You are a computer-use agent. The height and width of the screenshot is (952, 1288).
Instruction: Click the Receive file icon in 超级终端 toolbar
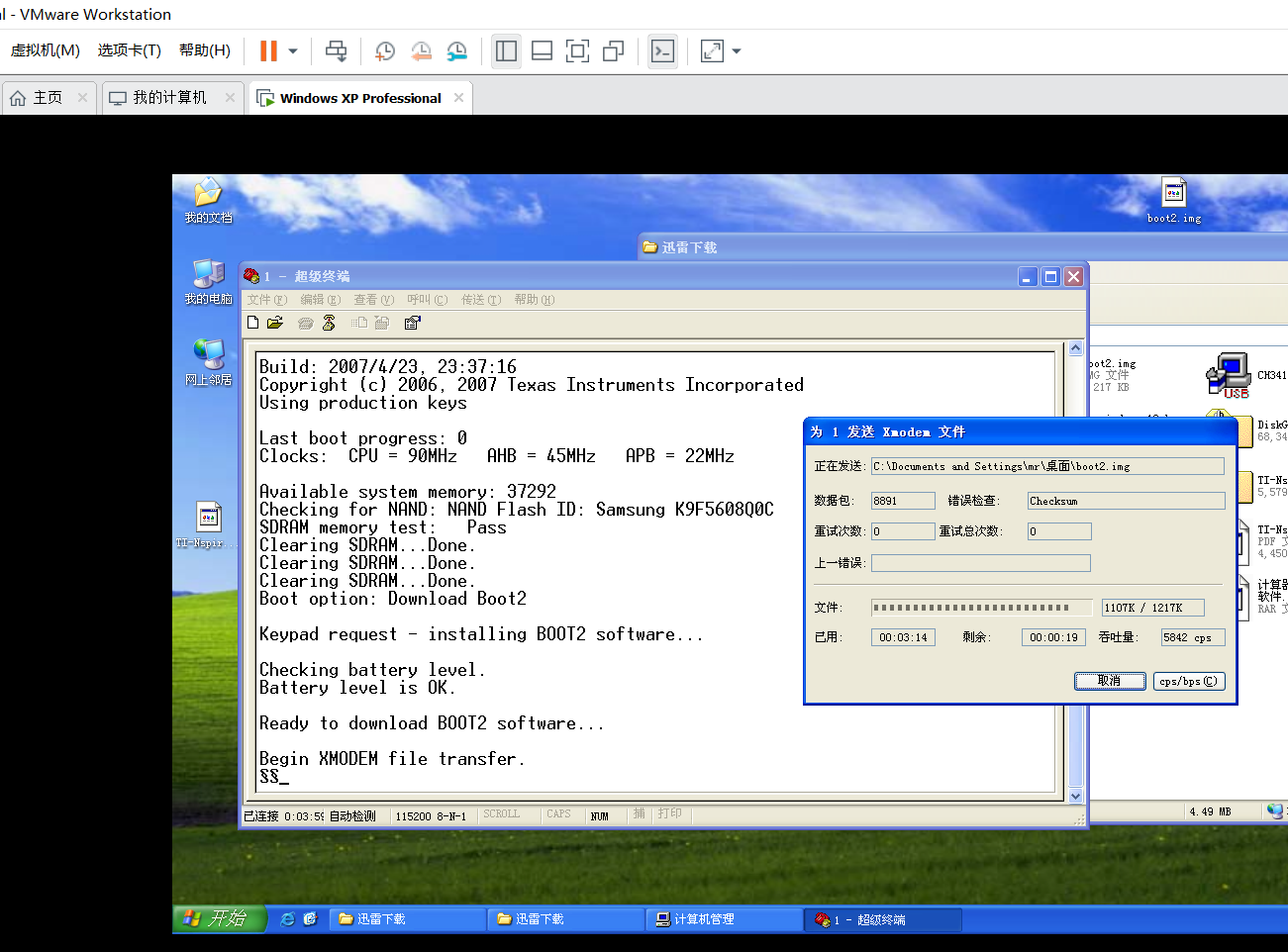coord(382,323)
